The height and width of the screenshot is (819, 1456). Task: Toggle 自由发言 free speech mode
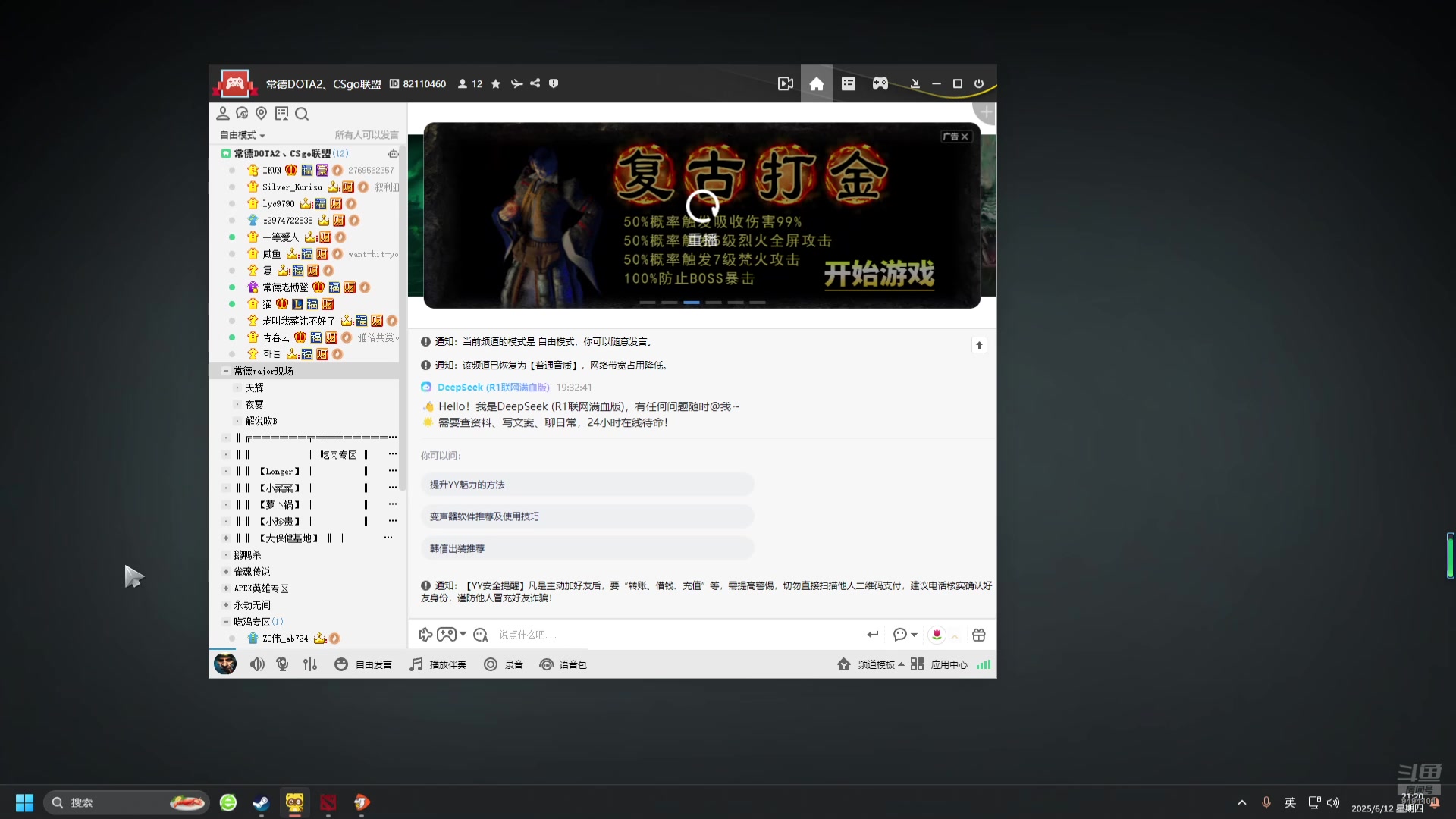[363, 664]
